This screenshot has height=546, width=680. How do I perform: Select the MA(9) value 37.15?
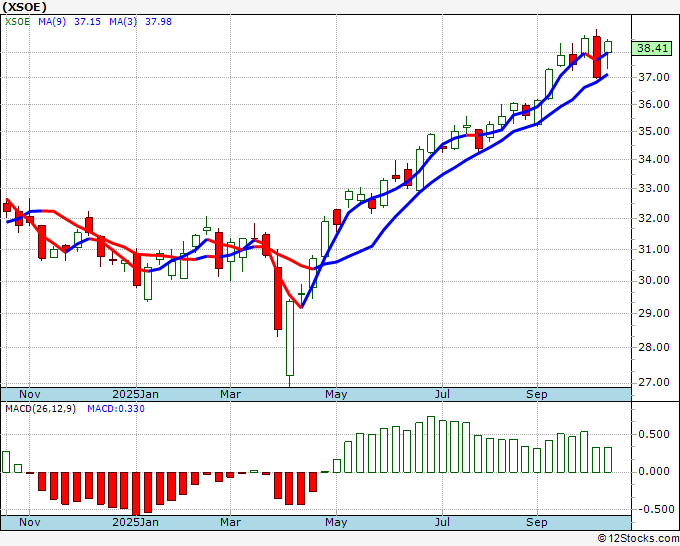pyautogui.click(x=87, y=22)
